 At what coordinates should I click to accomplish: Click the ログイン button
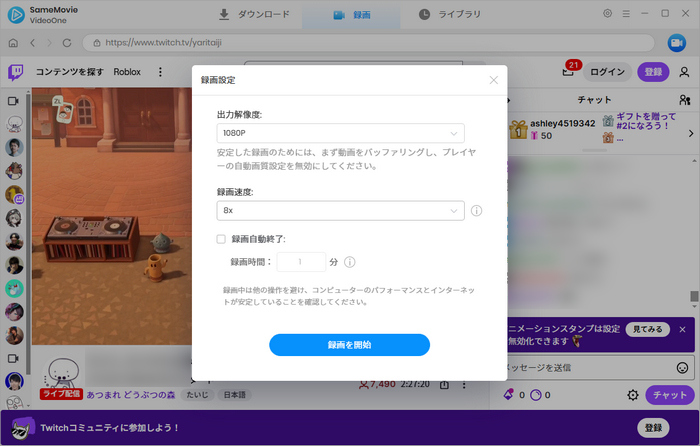tap(607, 72)
